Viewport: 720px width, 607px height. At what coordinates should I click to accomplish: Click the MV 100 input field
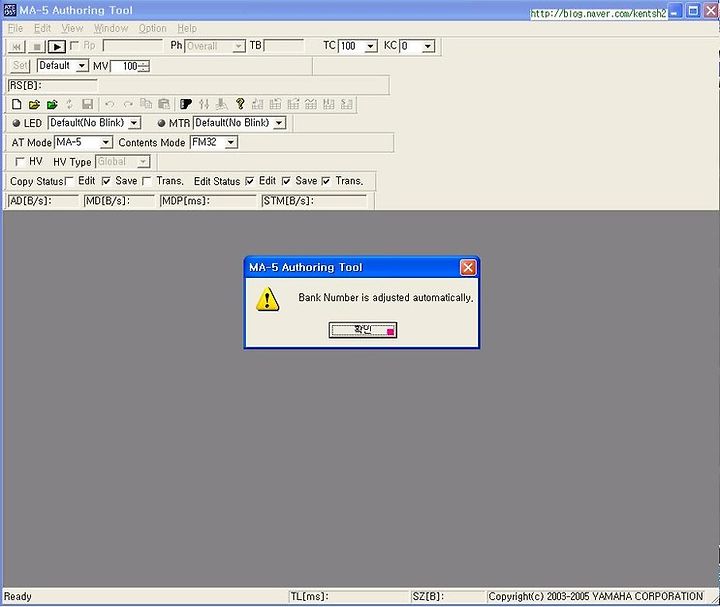coord(125,66)
